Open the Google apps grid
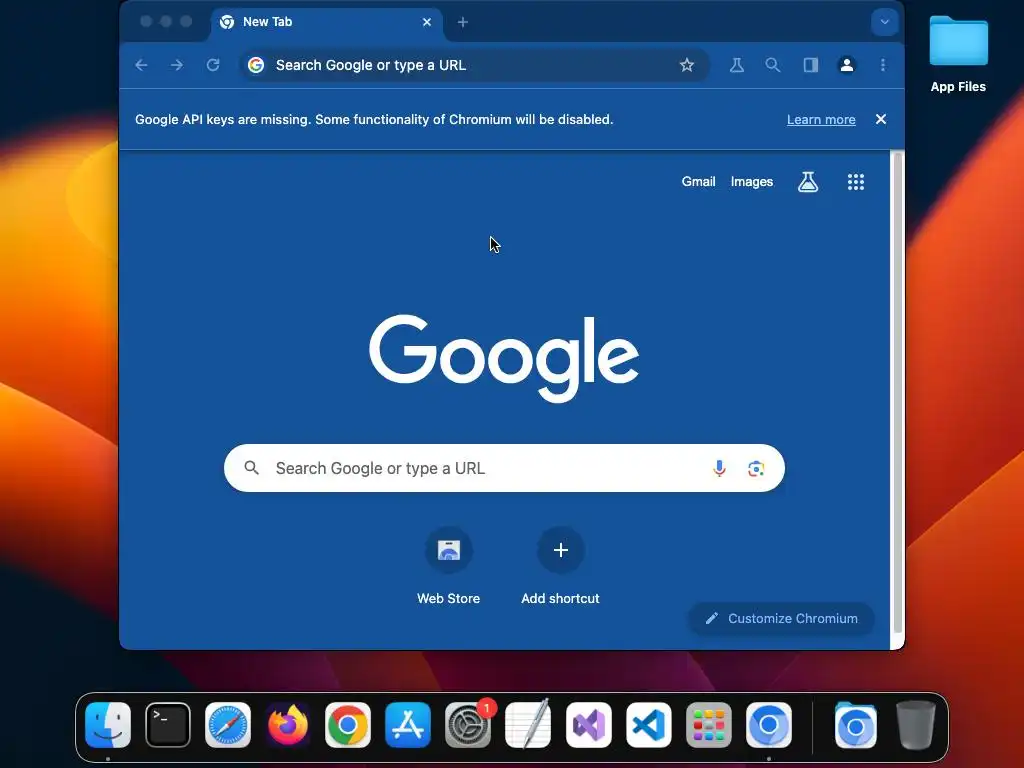 (856, 182)
